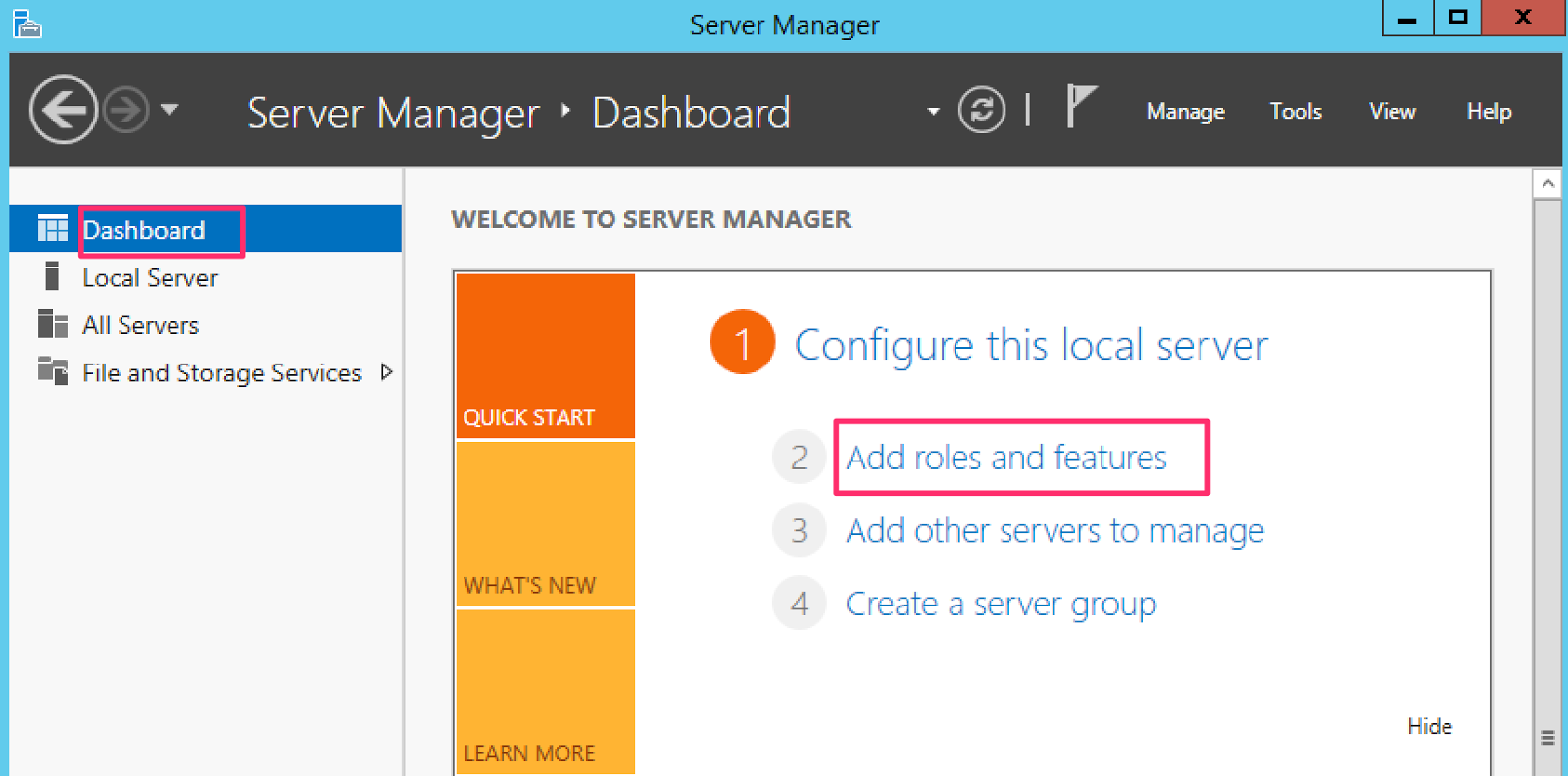
Task: Click the refresh dashboard icon
Action: pyautogui.click(x=981, y=110)
